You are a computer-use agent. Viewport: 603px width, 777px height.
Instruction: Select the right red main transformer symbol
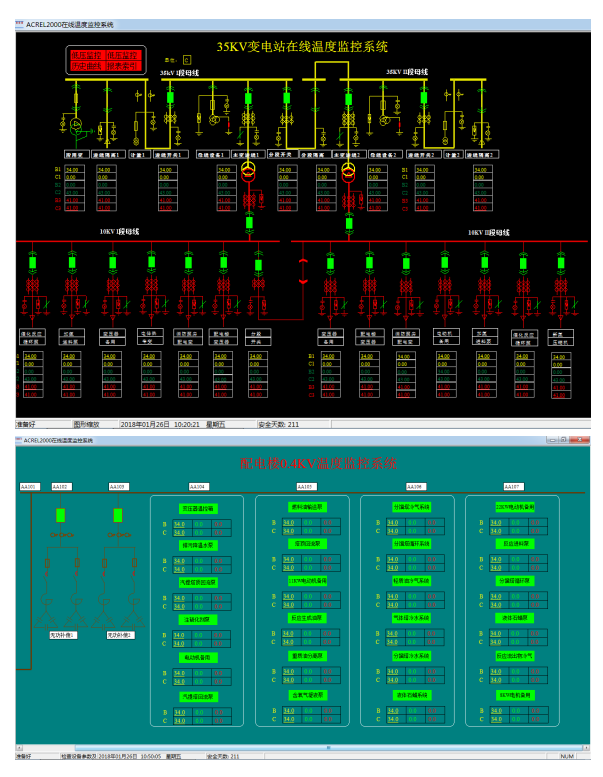348,175
